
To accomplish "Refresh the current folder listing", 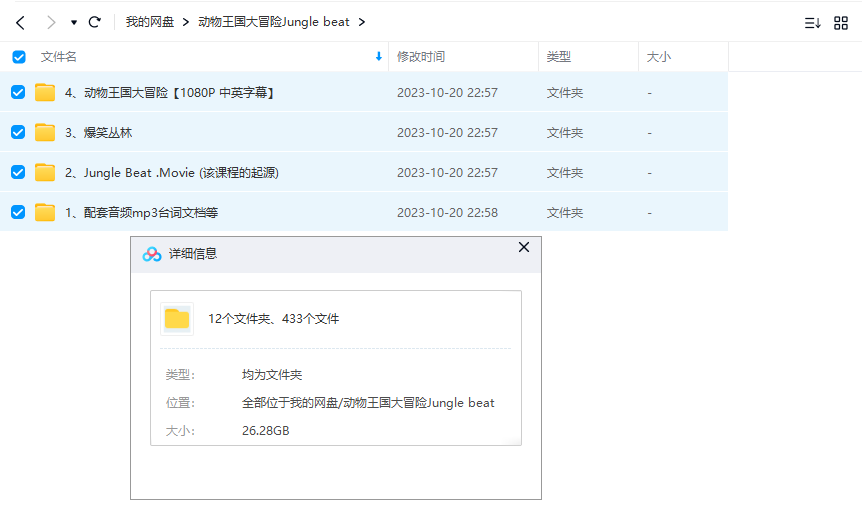I will pos(95,22).
